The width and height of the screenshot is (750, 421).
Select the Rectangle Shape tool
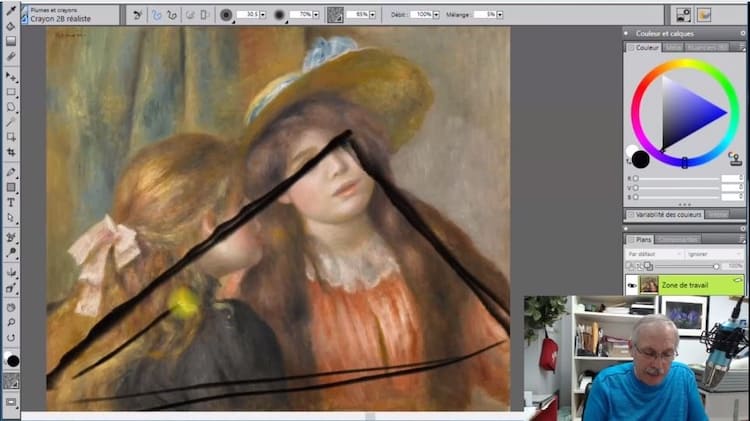11,187
